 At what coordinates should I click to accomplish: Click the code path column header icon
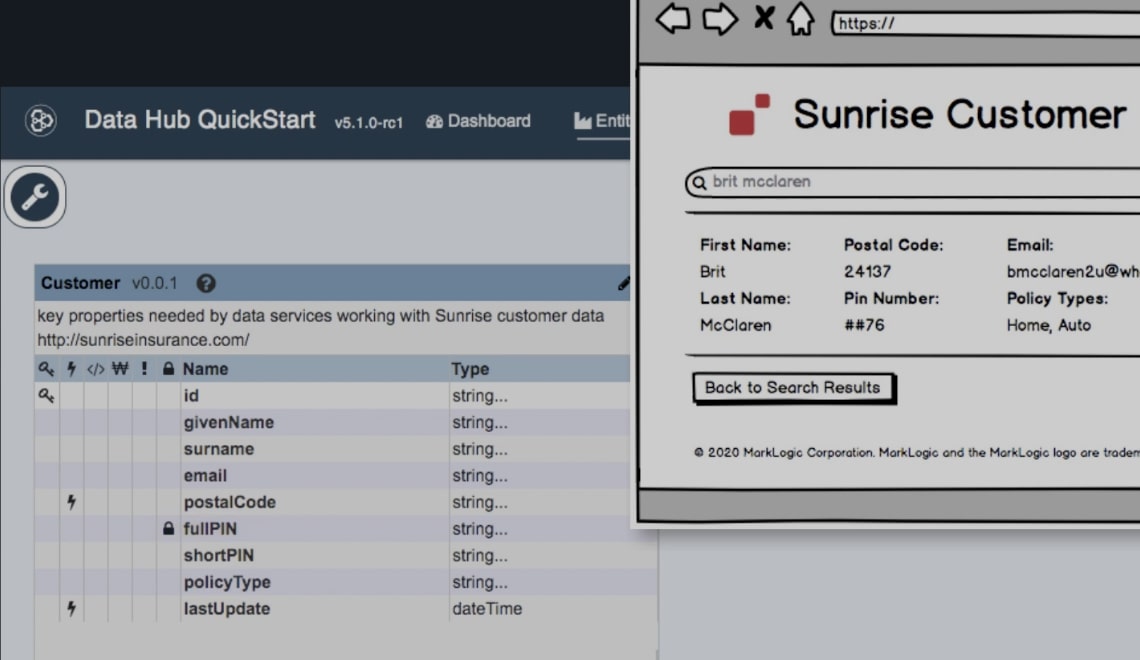point(95,369)
